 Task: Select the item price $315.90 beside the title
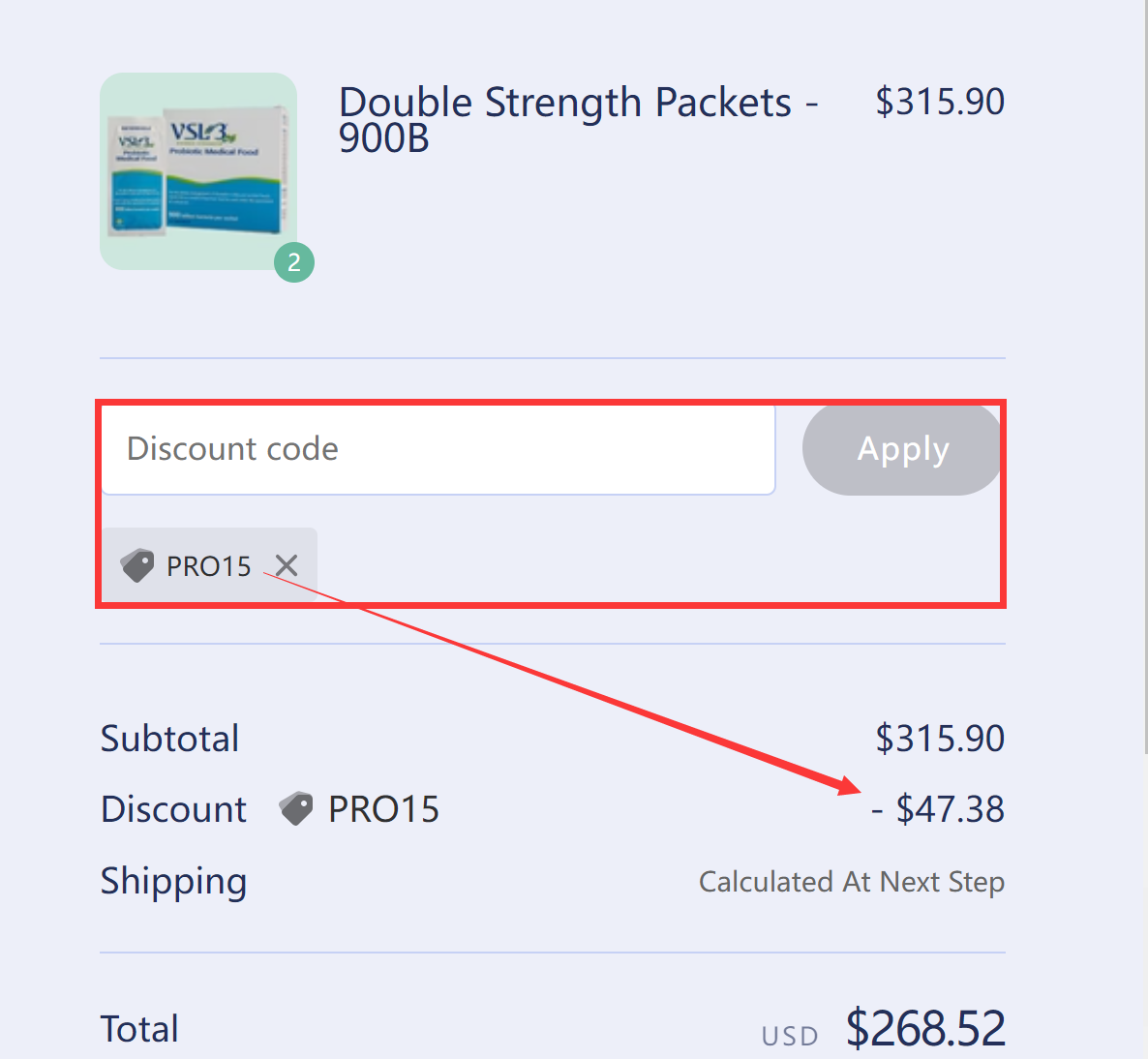[x=939, y=101]
